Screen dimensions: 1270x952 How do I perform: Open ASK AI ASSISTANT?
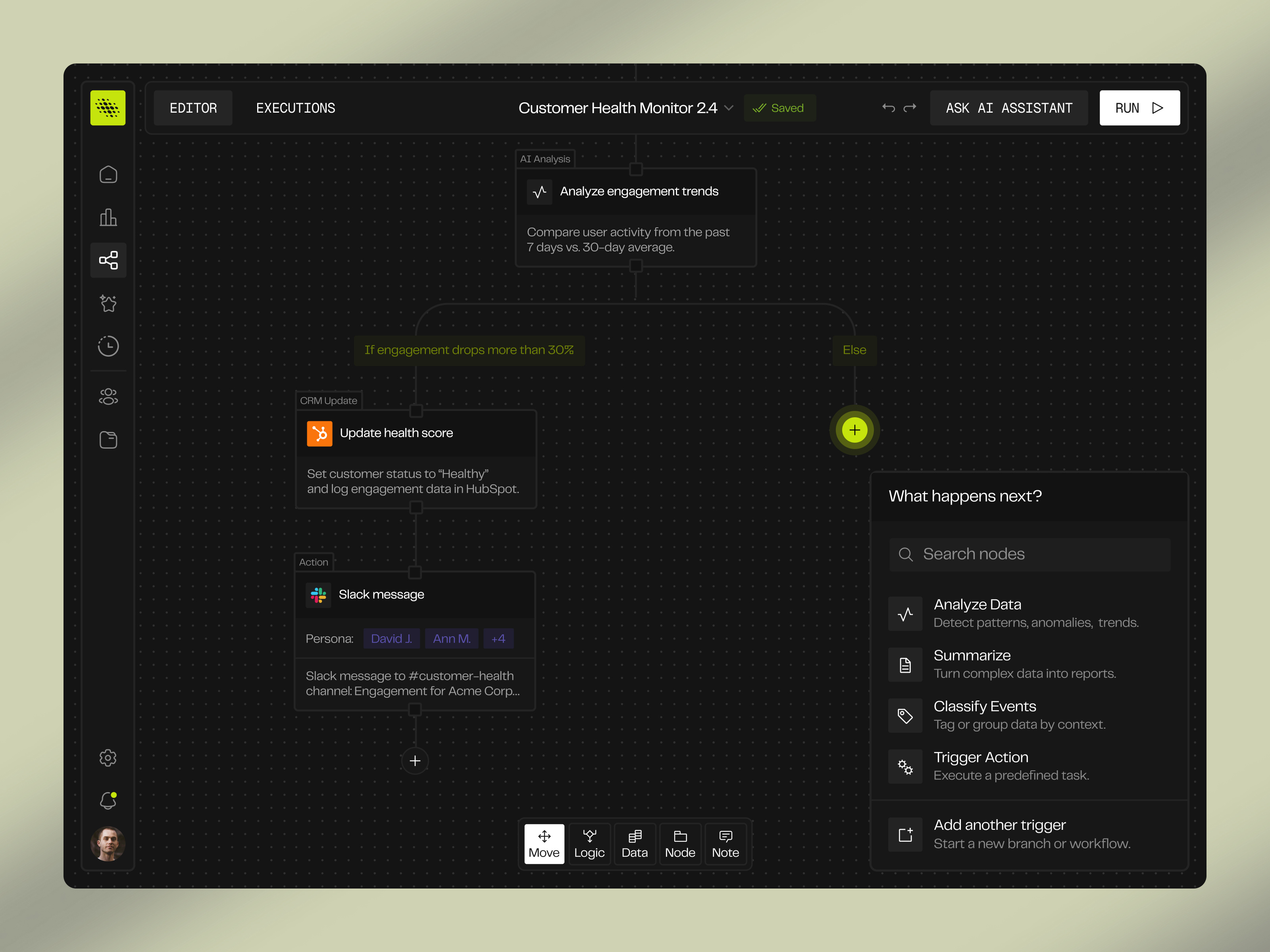pyautogui.click(x=1009, y=107)
